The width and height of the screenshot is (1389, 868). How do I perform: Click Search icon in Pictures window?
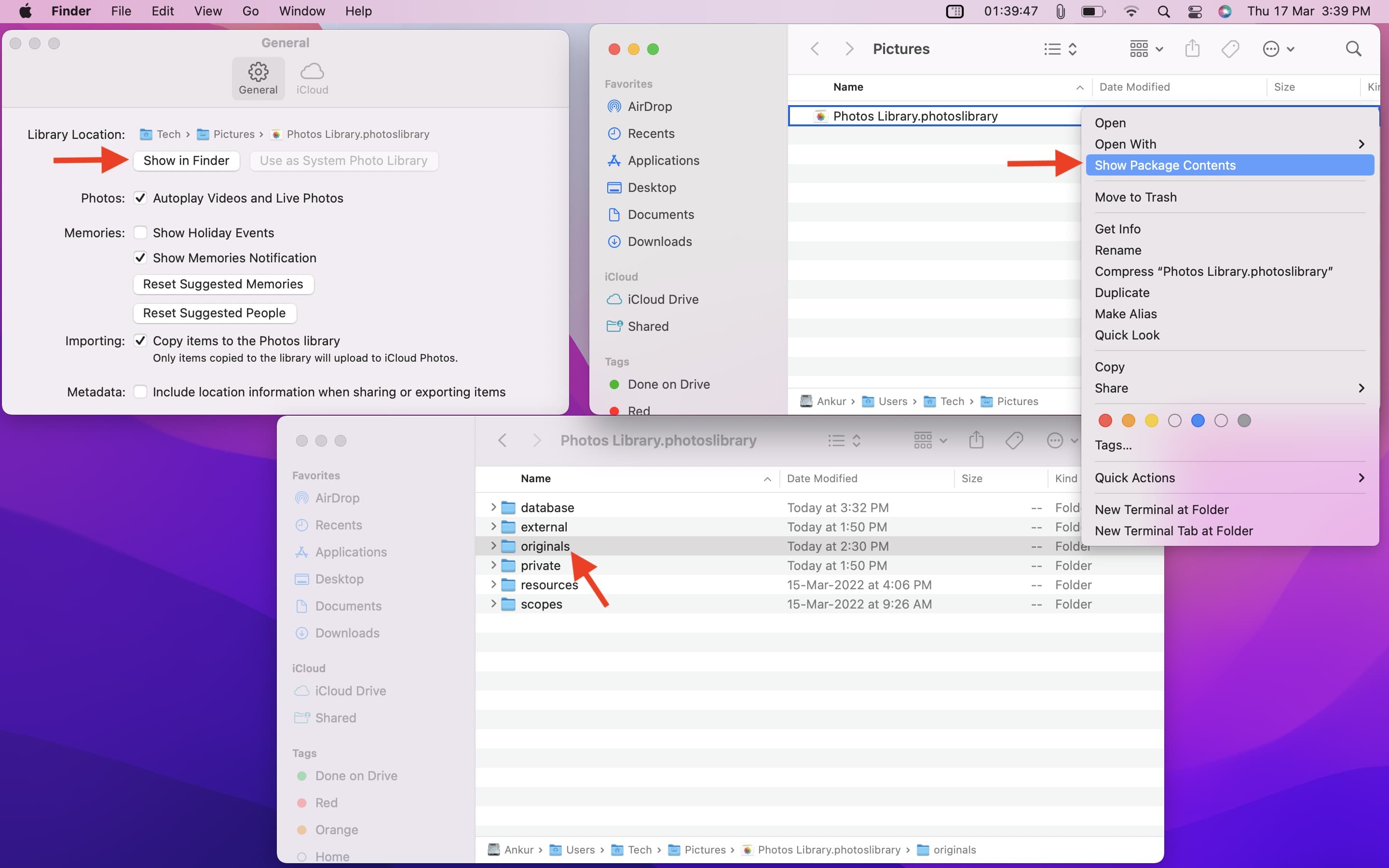pos(1353,49)
